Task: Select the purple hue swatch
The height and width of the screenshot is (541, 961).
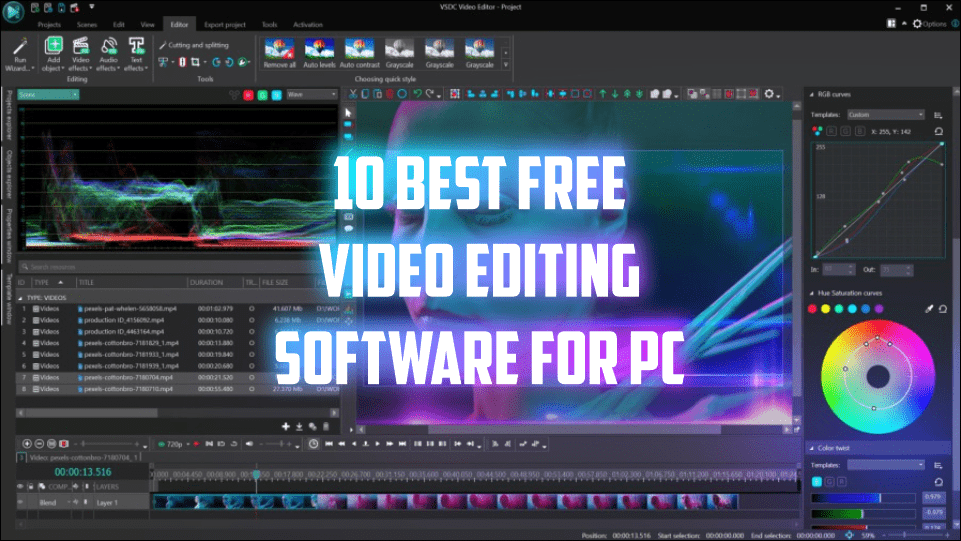Action: point(879,309)
